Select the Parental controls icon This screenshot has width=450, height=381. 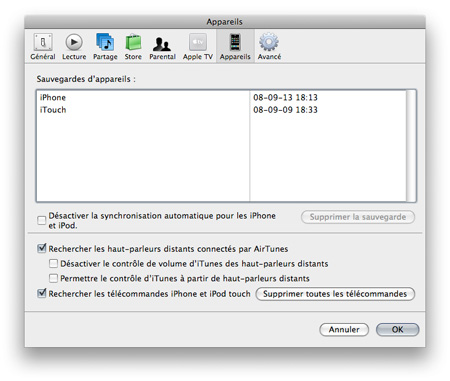click(162, 47)
